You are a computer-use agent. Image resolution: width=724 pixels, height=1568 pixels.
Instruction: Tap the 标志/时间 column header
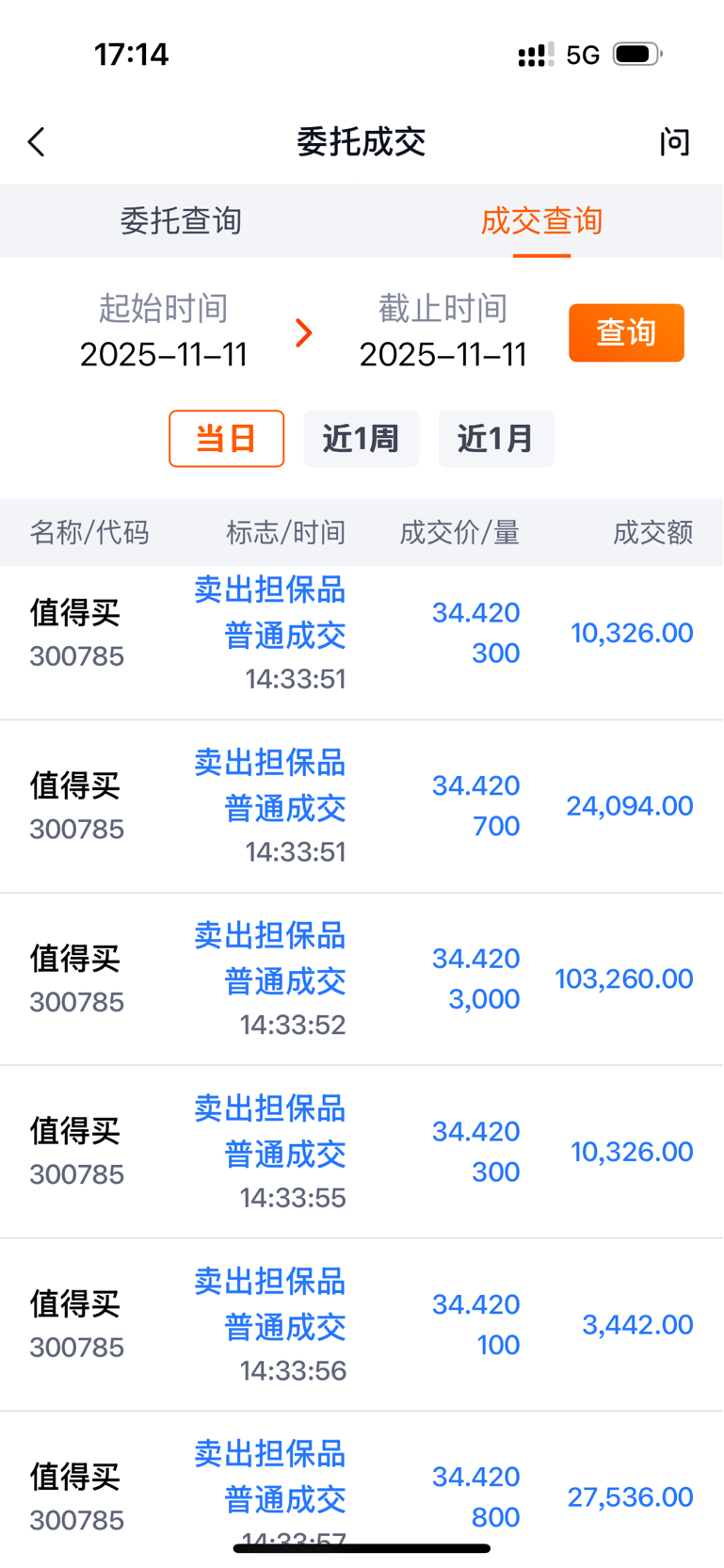click(285, 533)
